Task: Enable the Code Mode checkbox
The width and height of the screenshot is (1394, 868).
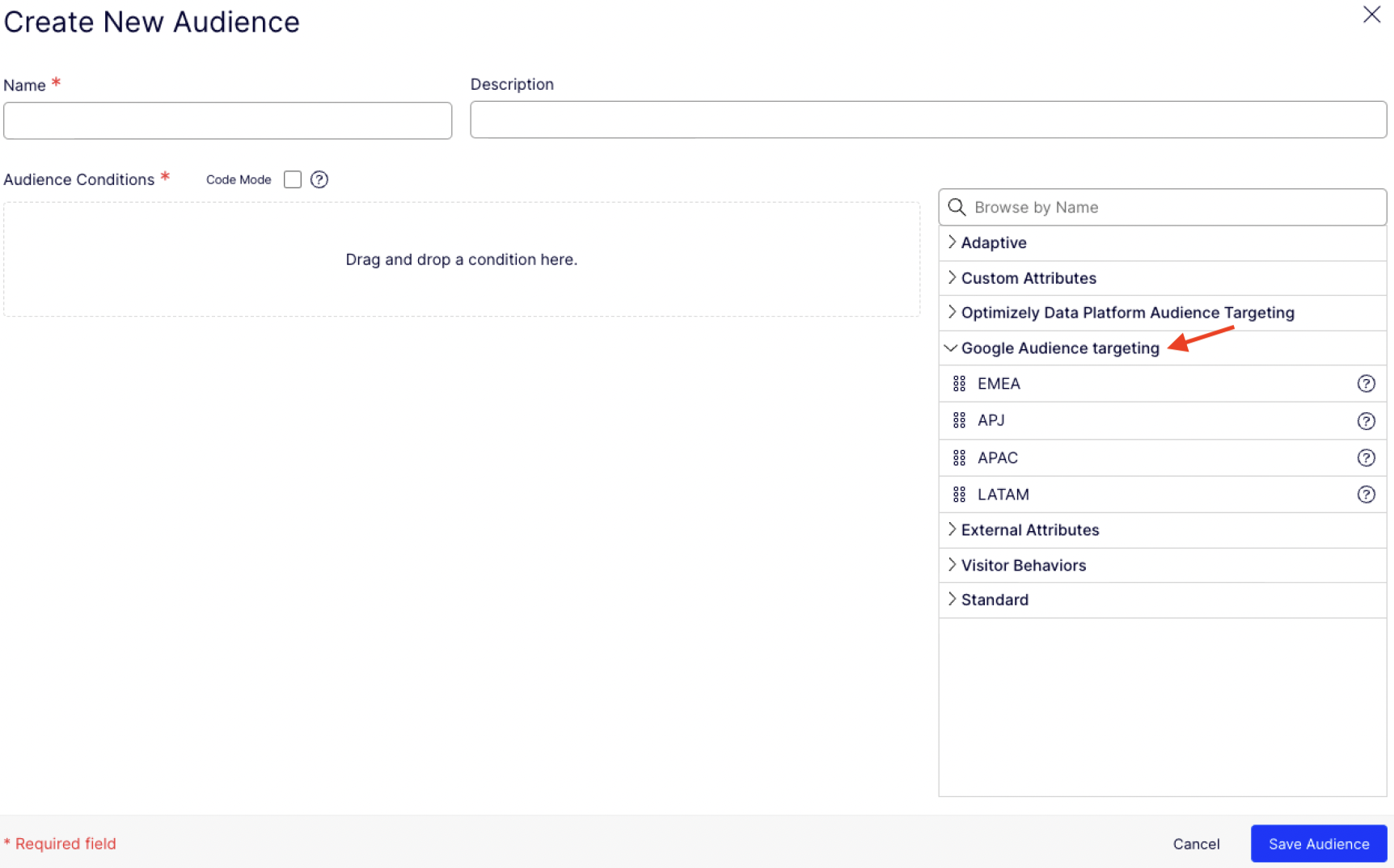Action: click(x=293, y=179)
